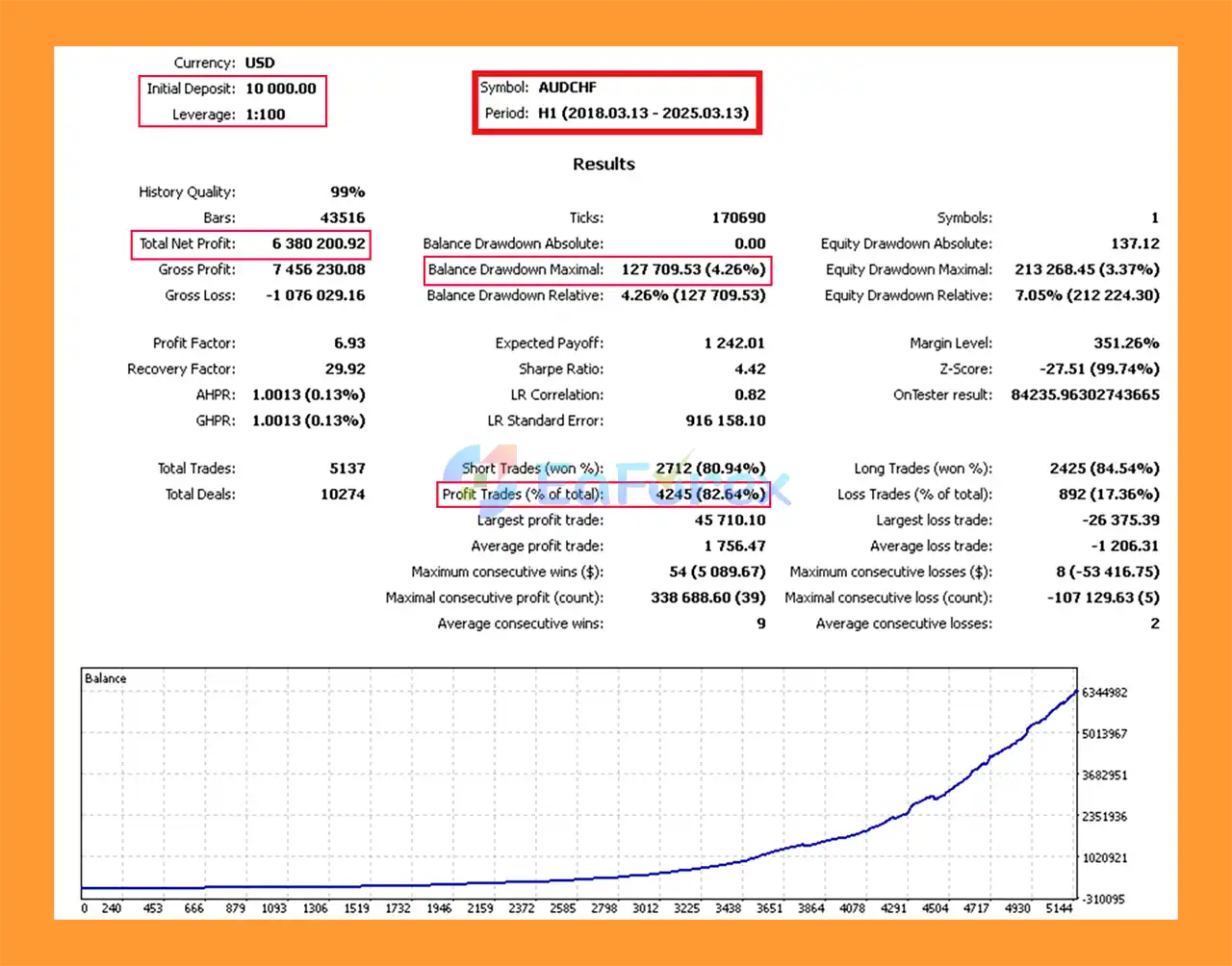The height and width of the screenshot is (966, 1232).
Task: Click the 6344982 label on chart axis
Action: [1104, 693]
